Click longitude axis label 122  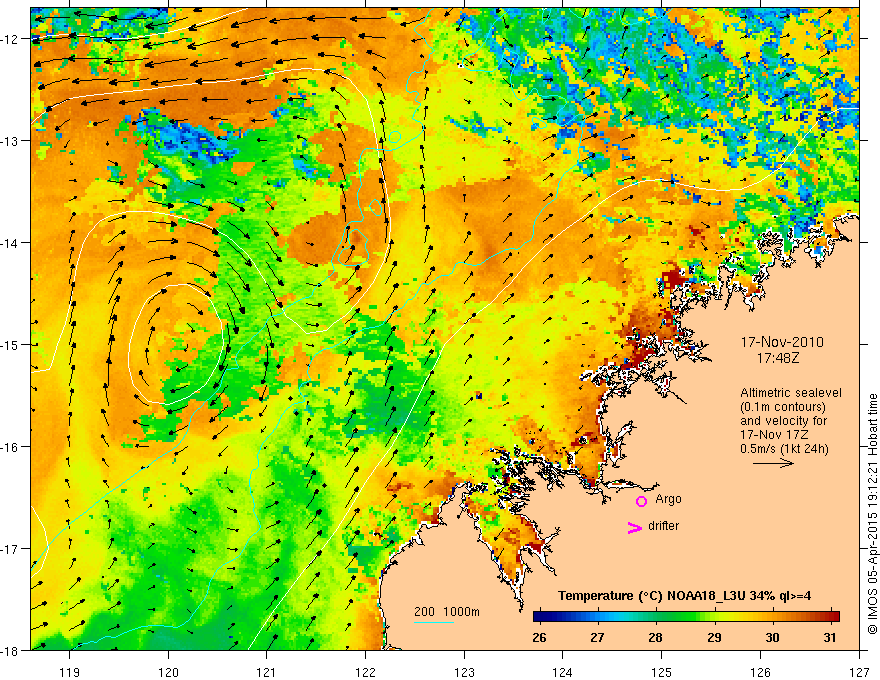[x=365, y=672]
